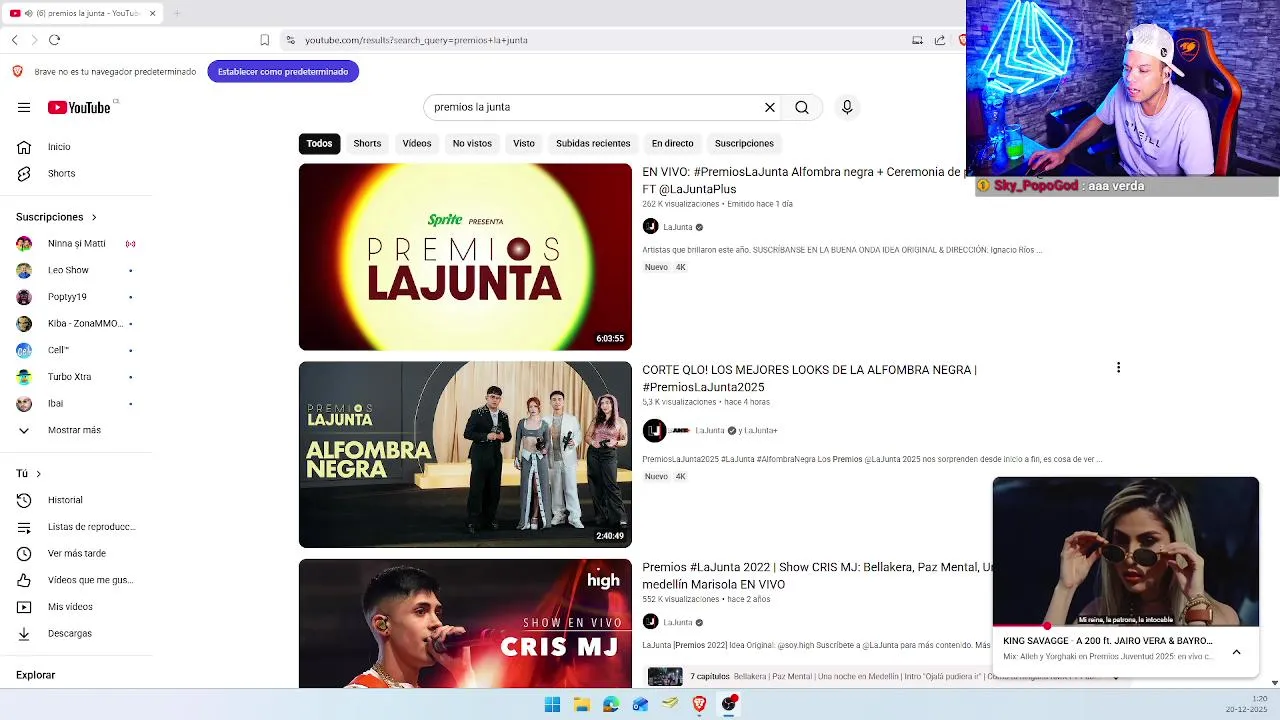Open Premios LaJunta 6:03:55 thumbnail
Viewport: 1280px width, 720px height.
click(x=465, y=257)
